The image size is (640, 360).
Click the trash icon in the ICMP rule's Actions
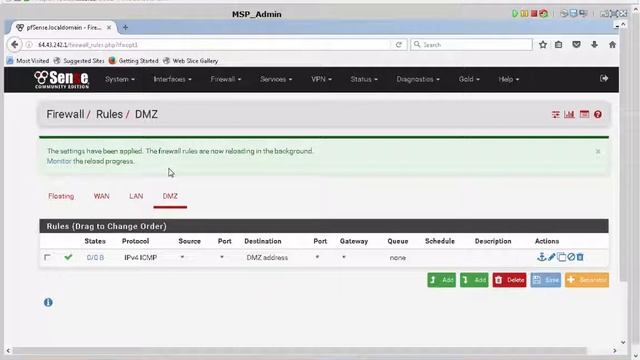(580, 257)
